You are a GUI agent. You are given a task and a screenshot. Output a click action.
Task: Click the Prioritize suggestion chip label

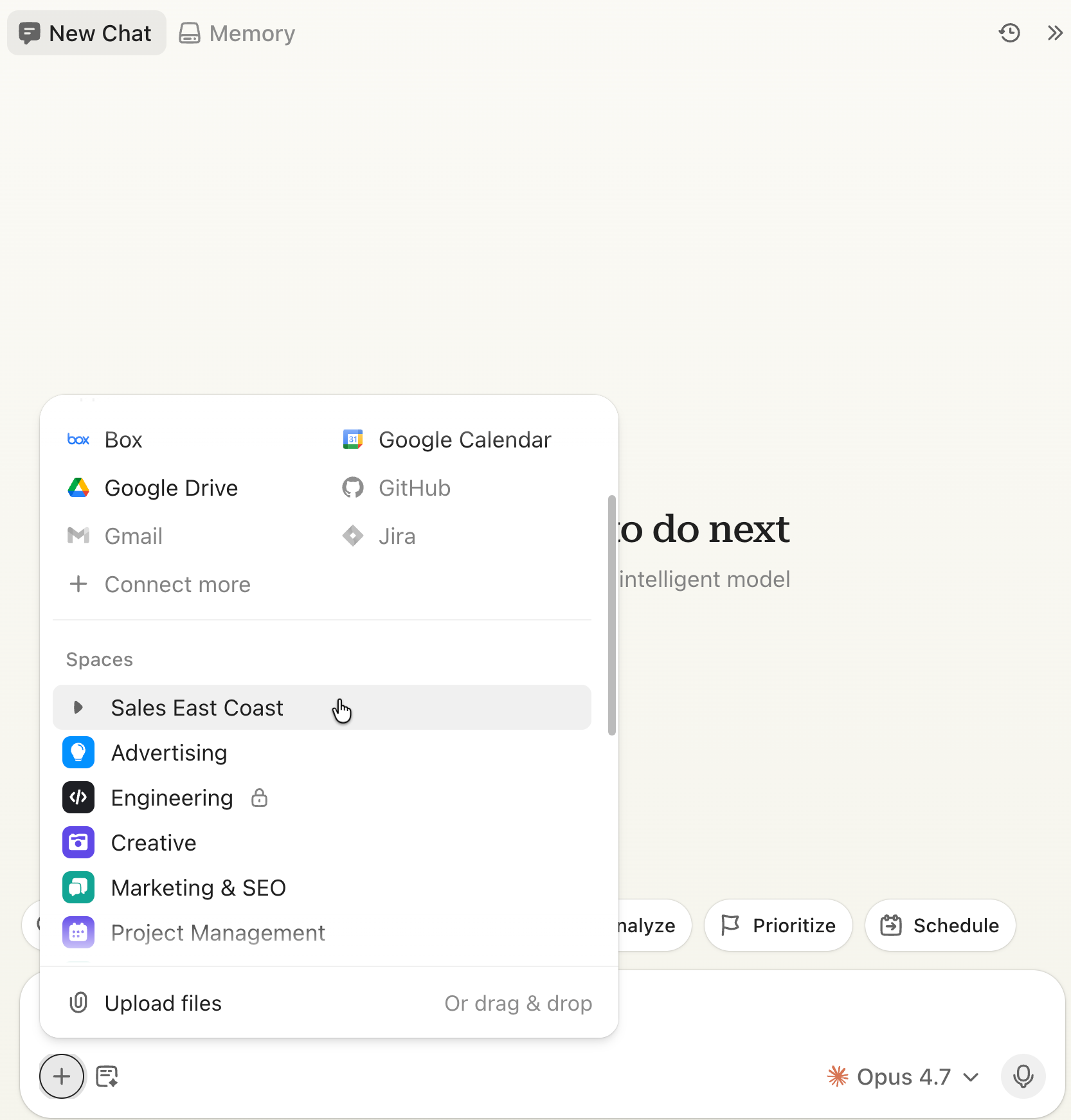coord(794,925)
